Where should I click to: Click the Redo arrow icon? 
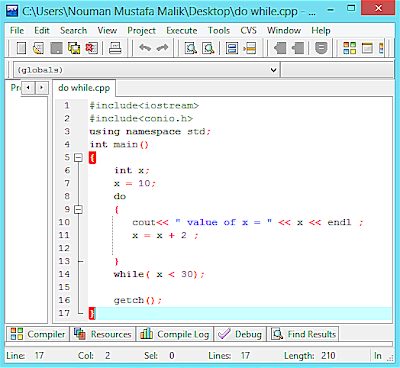coord(162,48)
